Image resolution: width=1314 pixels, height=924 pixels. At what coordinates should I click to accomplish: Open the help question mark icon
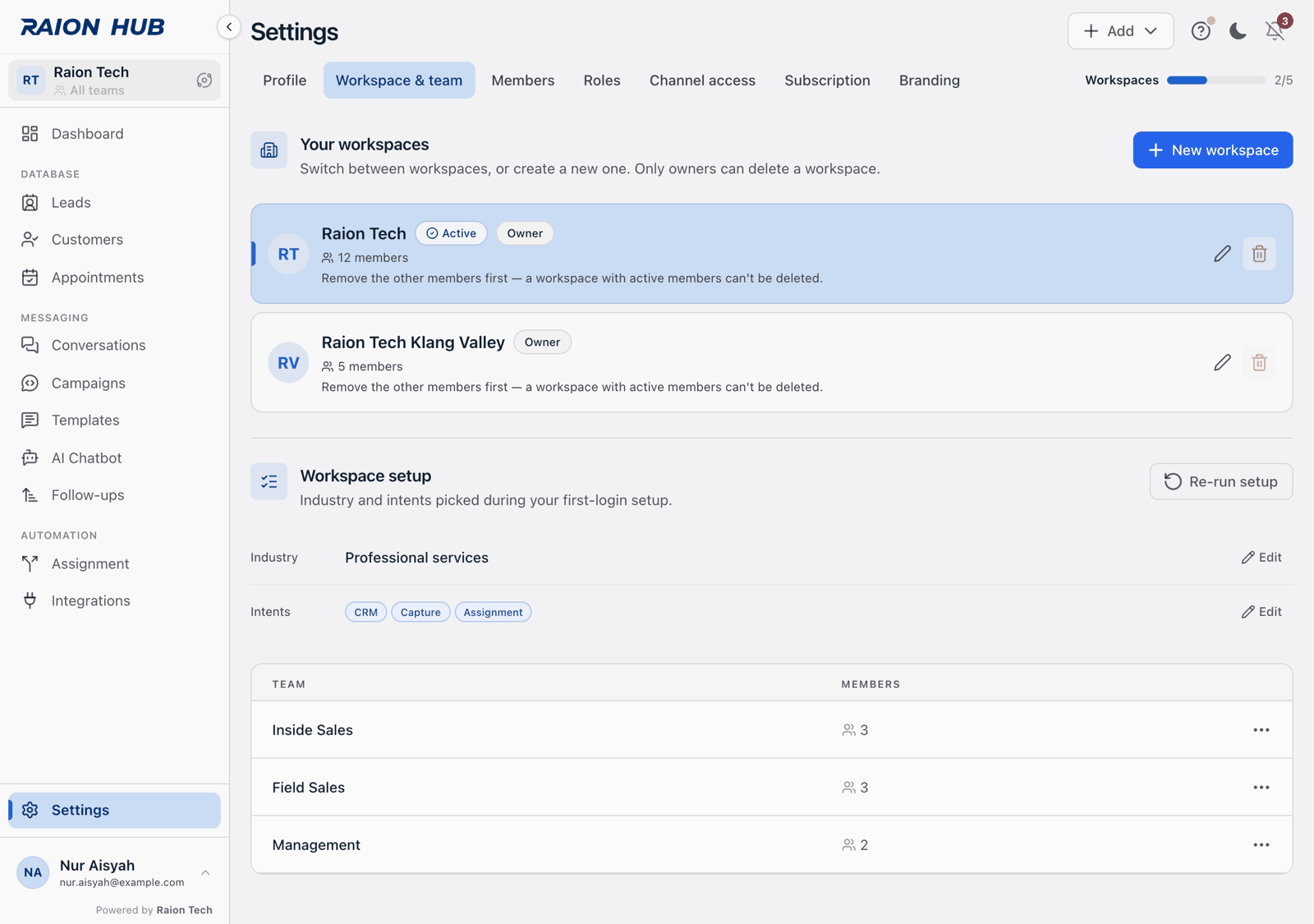[1201, 31]
